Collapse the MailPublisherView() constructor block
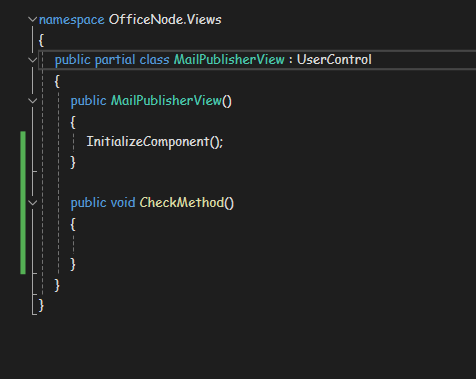 pyautogui.click(x=32, y=101)
